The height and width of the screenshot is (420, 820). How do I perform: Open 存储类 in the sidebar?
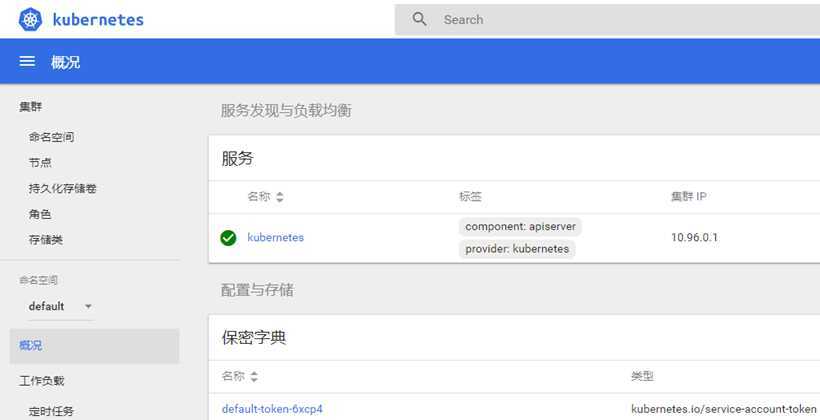pos(45,240)
